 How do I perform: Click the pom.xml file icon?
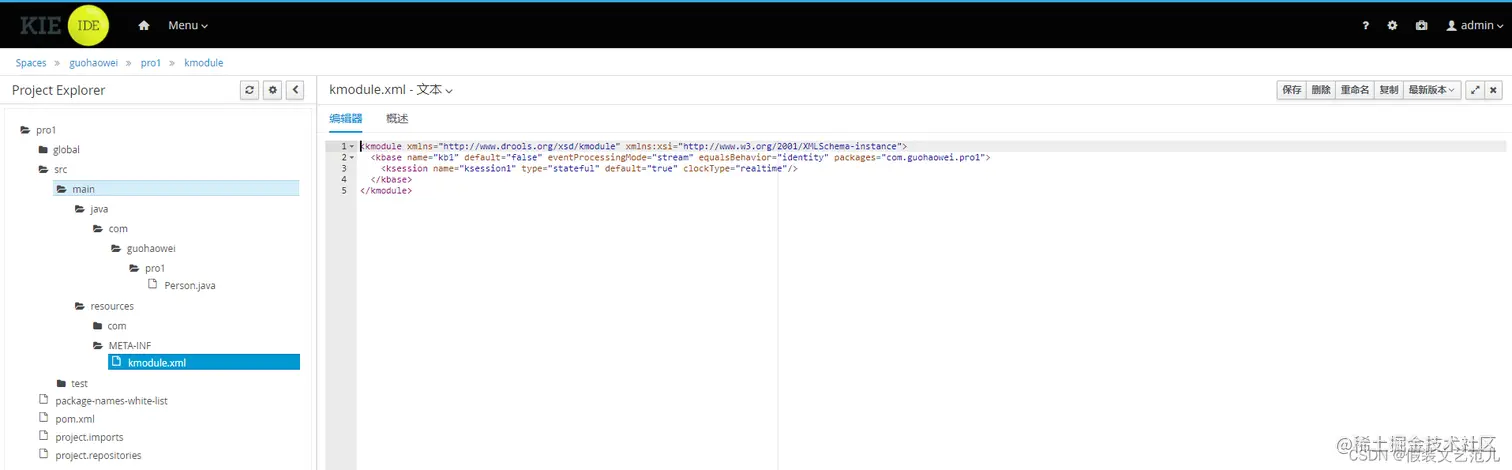coord(43,418)
